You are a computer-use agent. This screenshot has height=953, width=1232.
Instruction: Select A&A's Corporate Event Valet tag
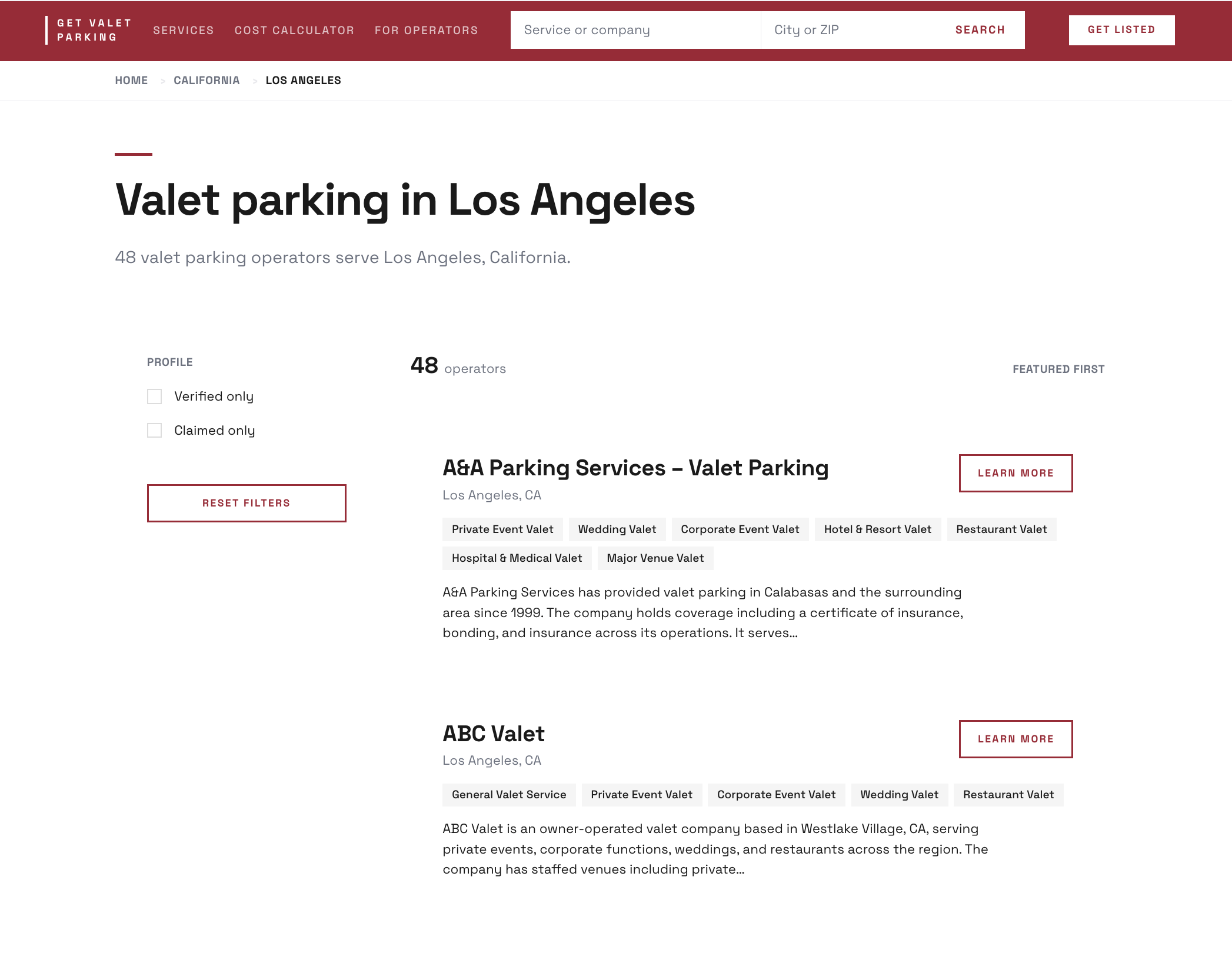click(x=740, y=529)
